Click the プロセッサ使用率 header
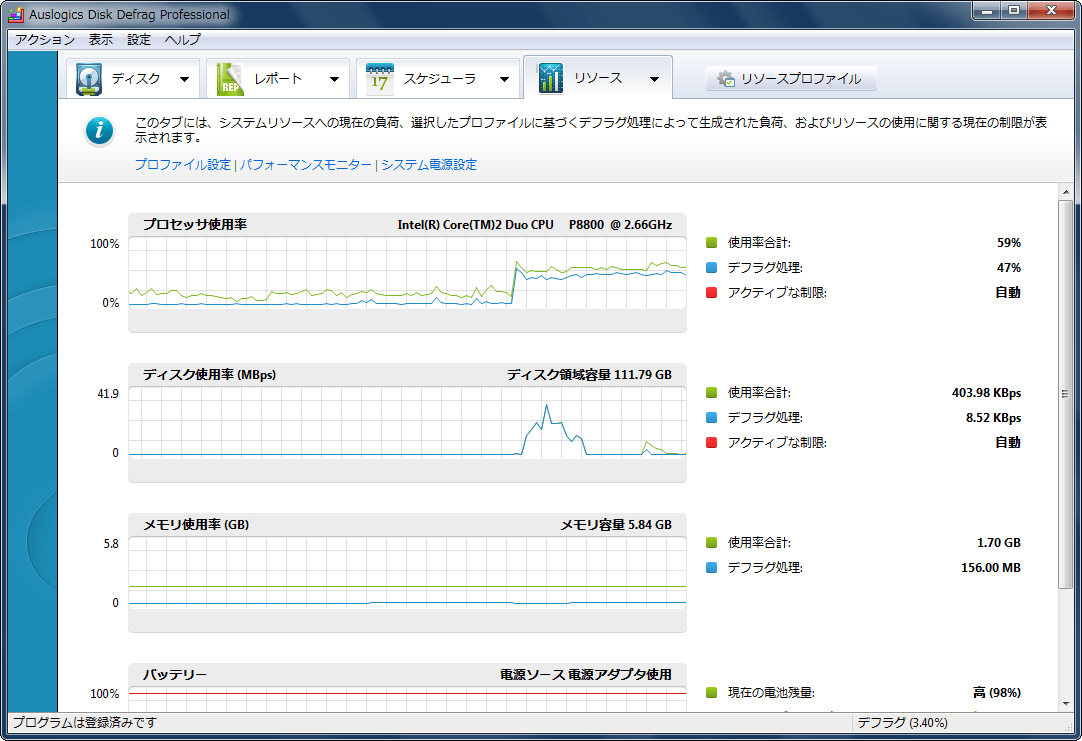The image size is (1082, 741). (x=195, y=225)
